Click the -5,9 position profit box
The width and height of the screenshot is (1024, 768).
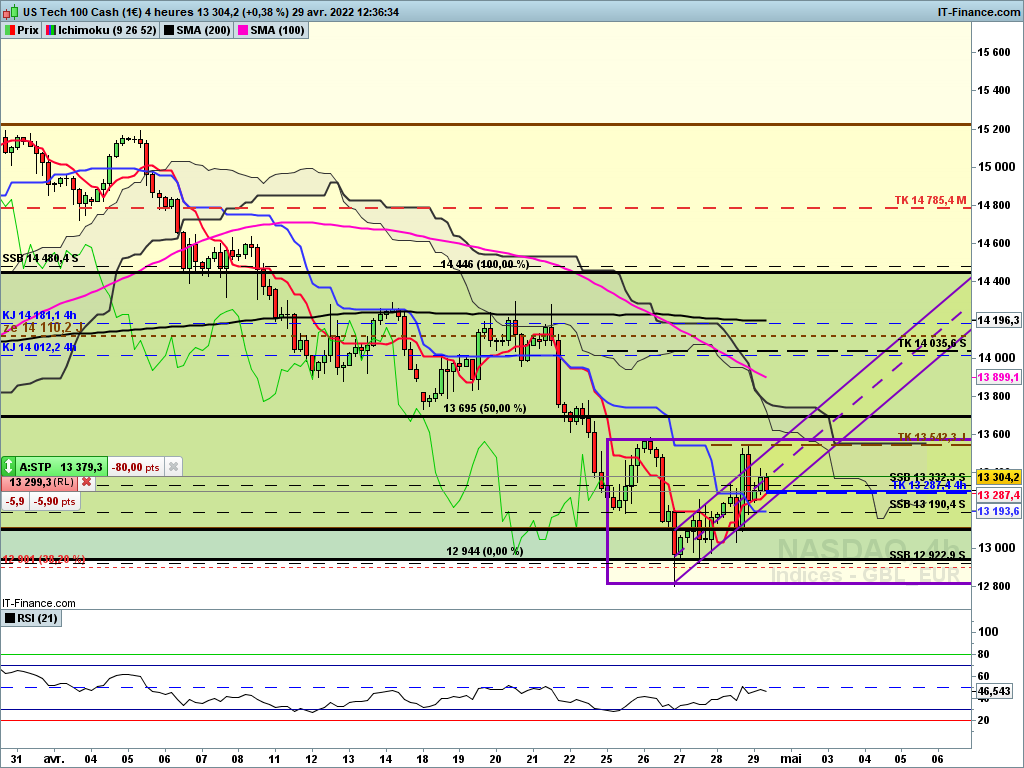coord(14,502)
